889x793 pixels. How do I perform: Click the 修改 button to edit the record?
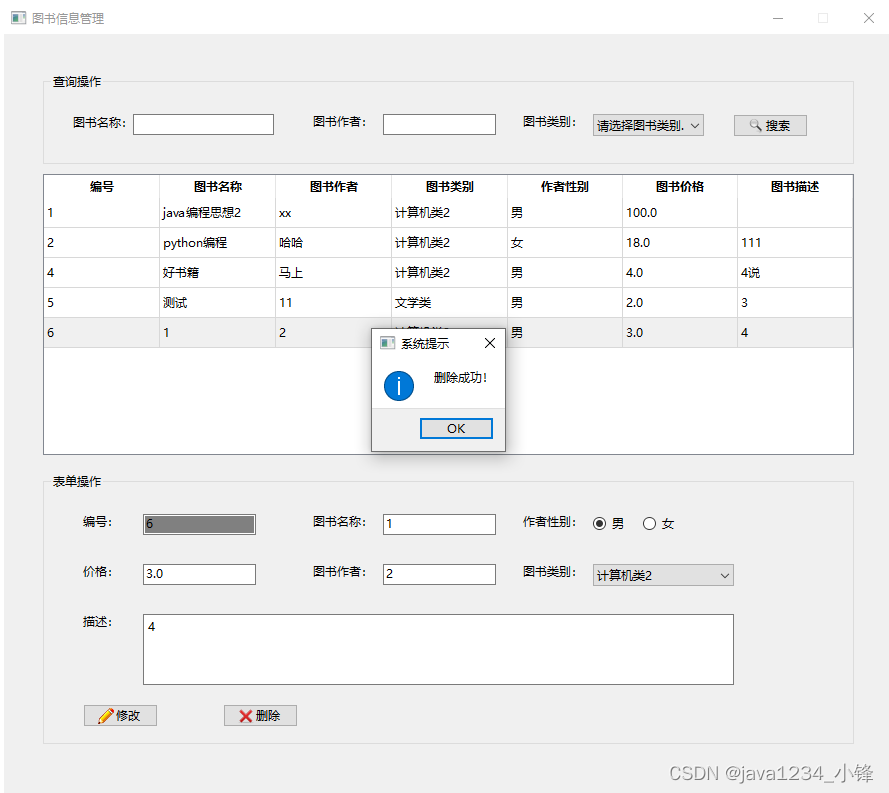[x=120, y=715]
